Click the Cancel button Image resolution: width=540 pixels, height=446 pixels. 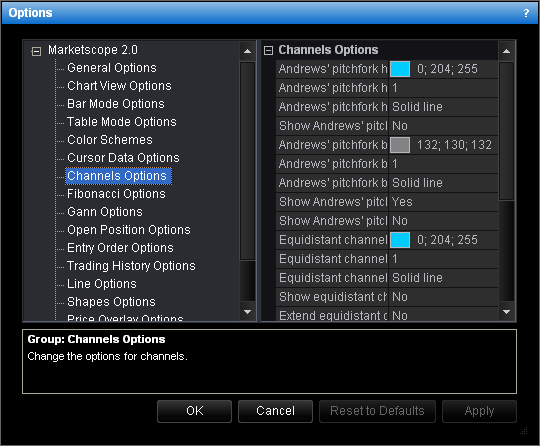(276, 411)
